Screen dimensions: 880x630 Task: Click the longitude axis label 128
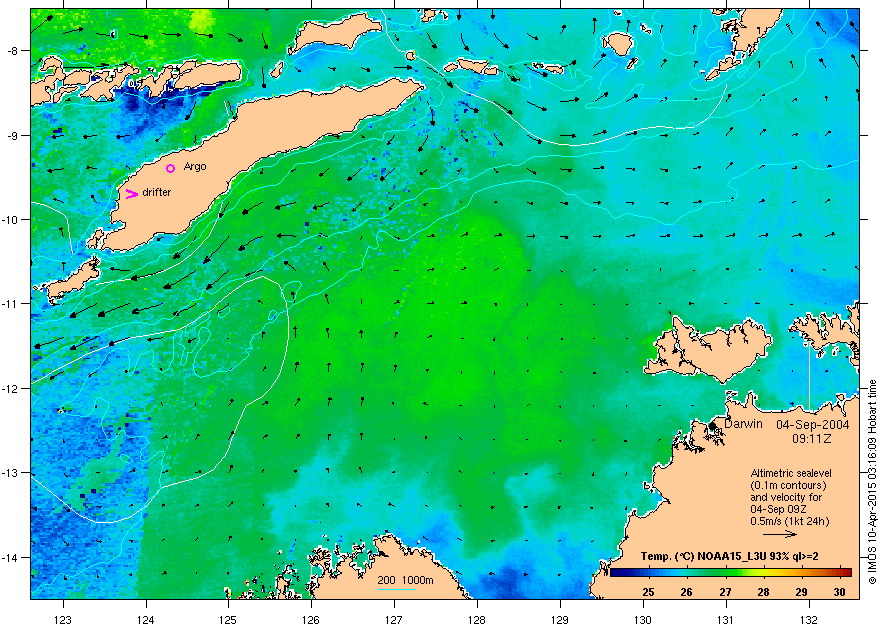(477, 620)
